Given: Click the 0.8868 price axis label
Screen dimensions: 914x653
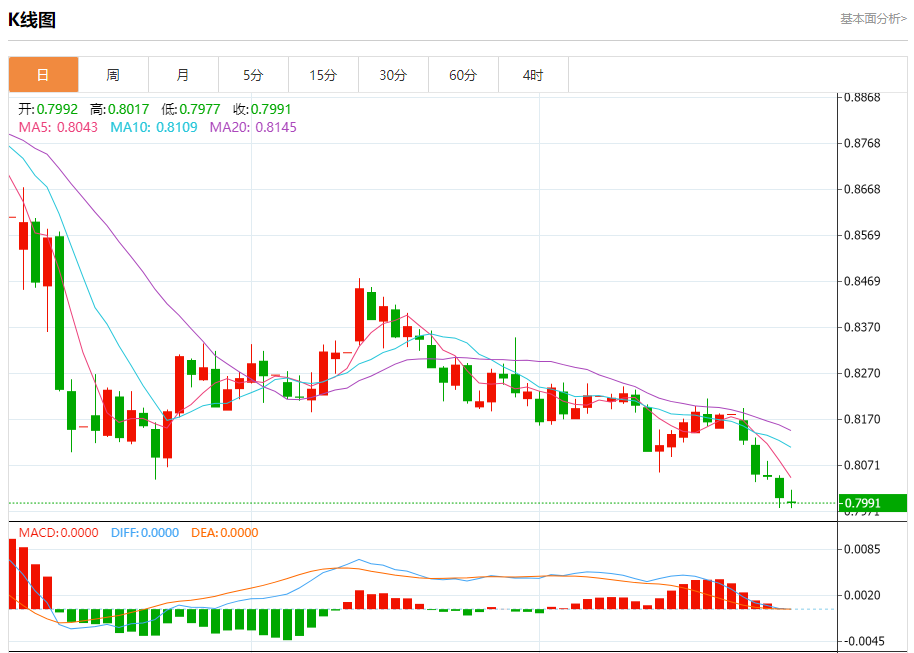Looking at the screenshot, I should (862, 97).
